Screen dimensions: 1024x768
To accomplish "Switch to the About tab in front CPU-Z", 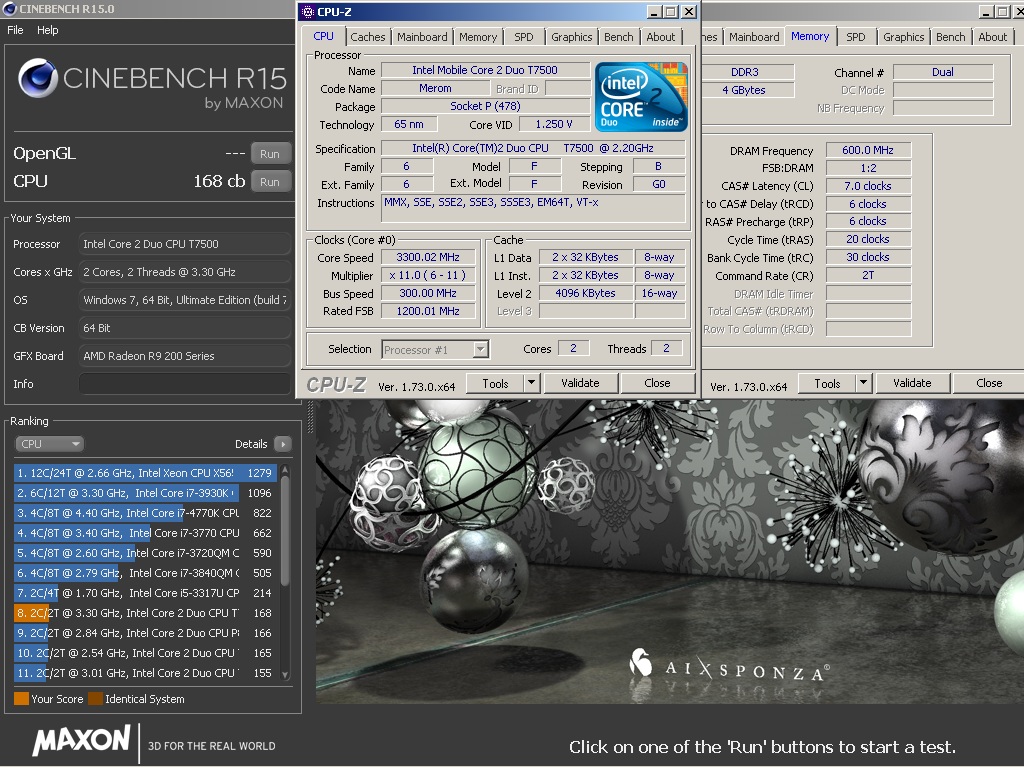I will pyautogui.click(x=661, y=37).
